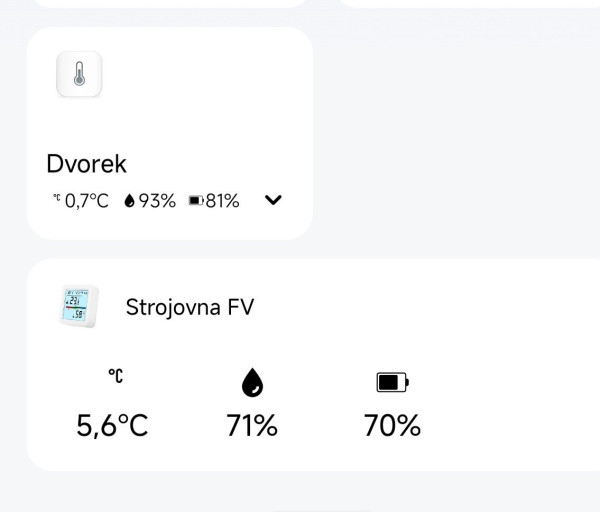Screen dimensions: 600x512
Task: Click the humidity droplet icon above 71%
Action: click(253, 382)
